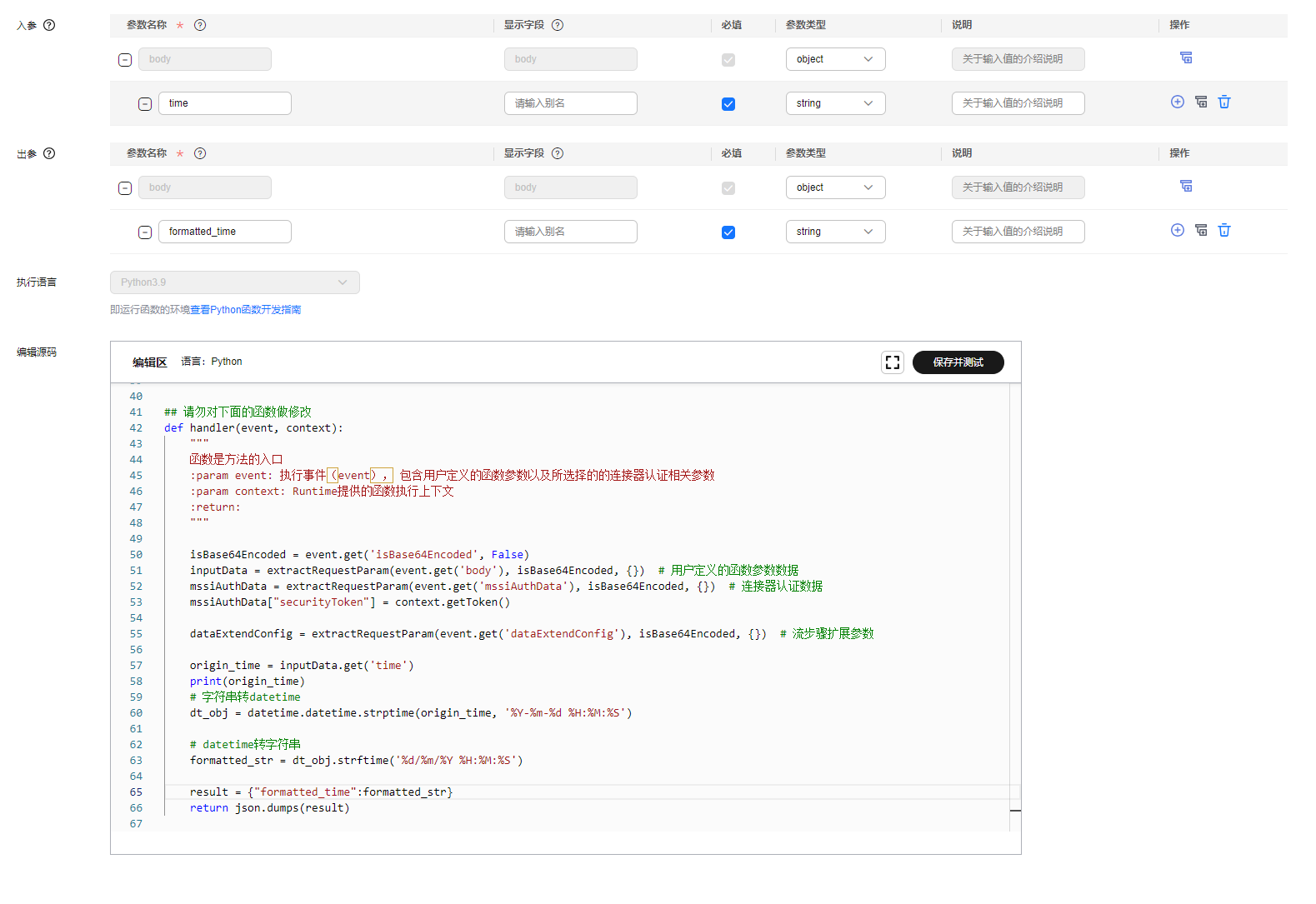
Task: Click the plus icon on time row
Action: coord(1177,102)
